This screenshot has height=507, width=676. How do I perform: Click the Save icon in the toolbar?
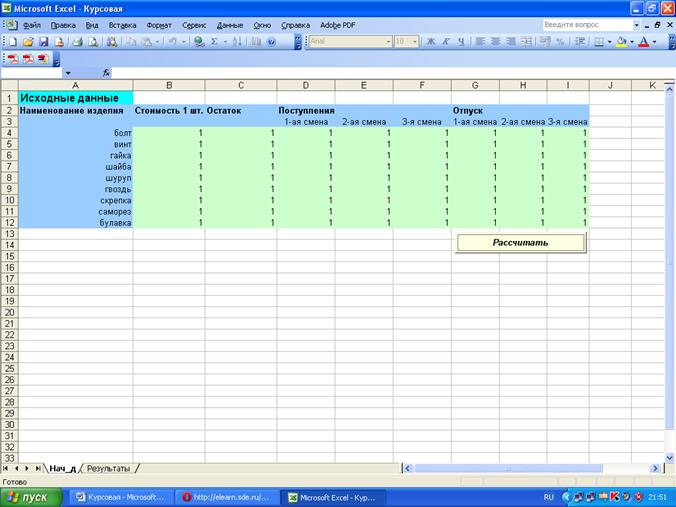(x=43, y=42)
